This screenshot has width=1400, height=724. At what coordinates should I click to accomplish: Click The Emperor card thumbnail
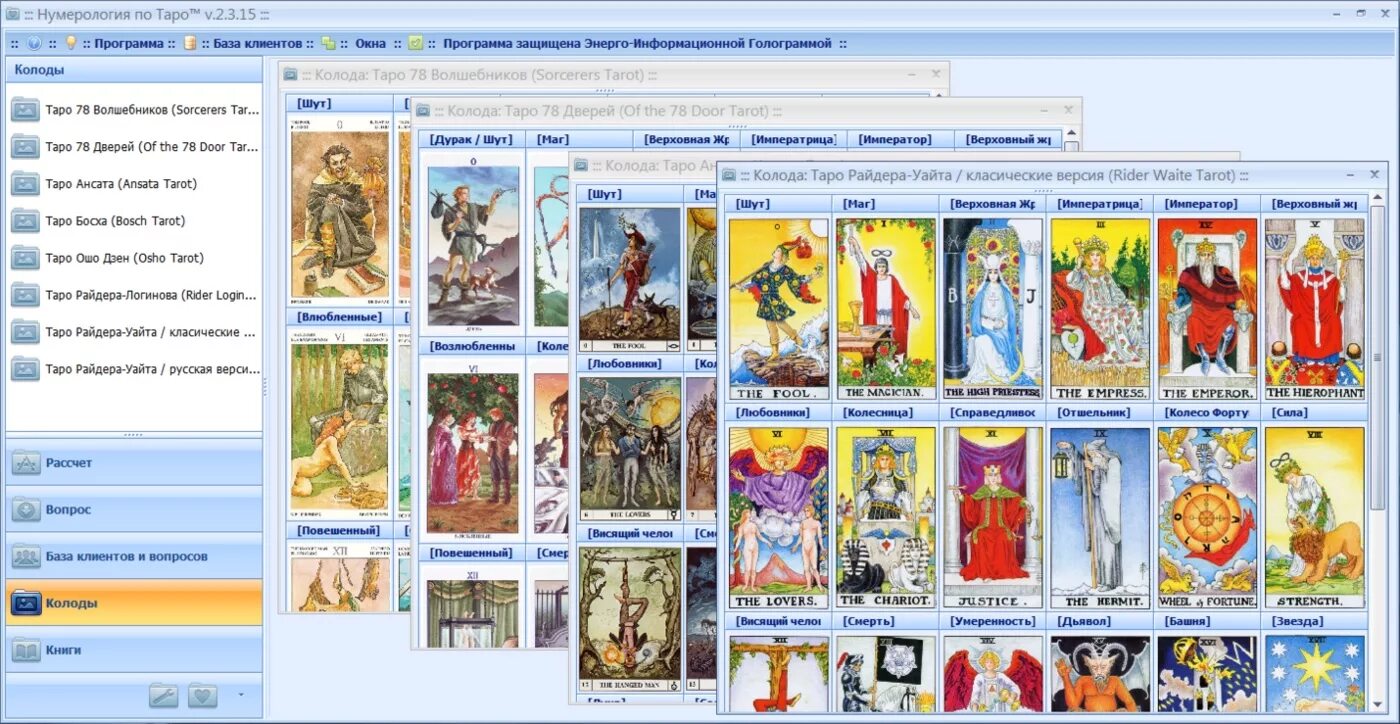[x=1207, y=309]
